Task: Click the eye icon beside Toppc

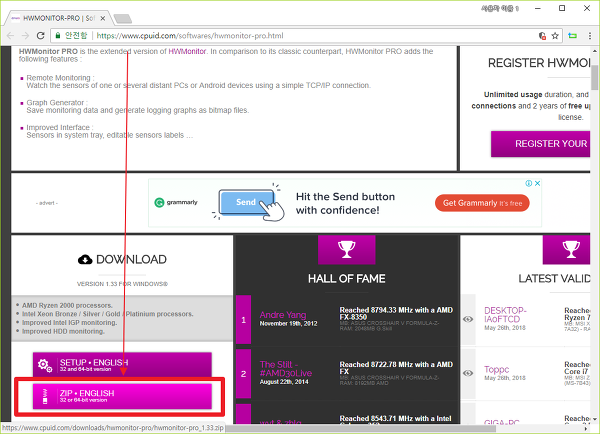Action: coord(468,373)
